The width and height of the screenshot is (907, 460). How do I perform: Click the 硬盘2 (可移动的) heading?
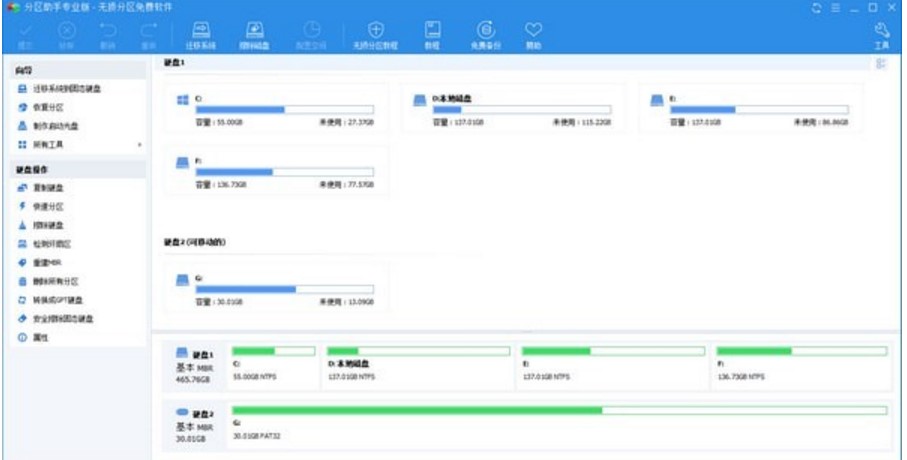194,242
